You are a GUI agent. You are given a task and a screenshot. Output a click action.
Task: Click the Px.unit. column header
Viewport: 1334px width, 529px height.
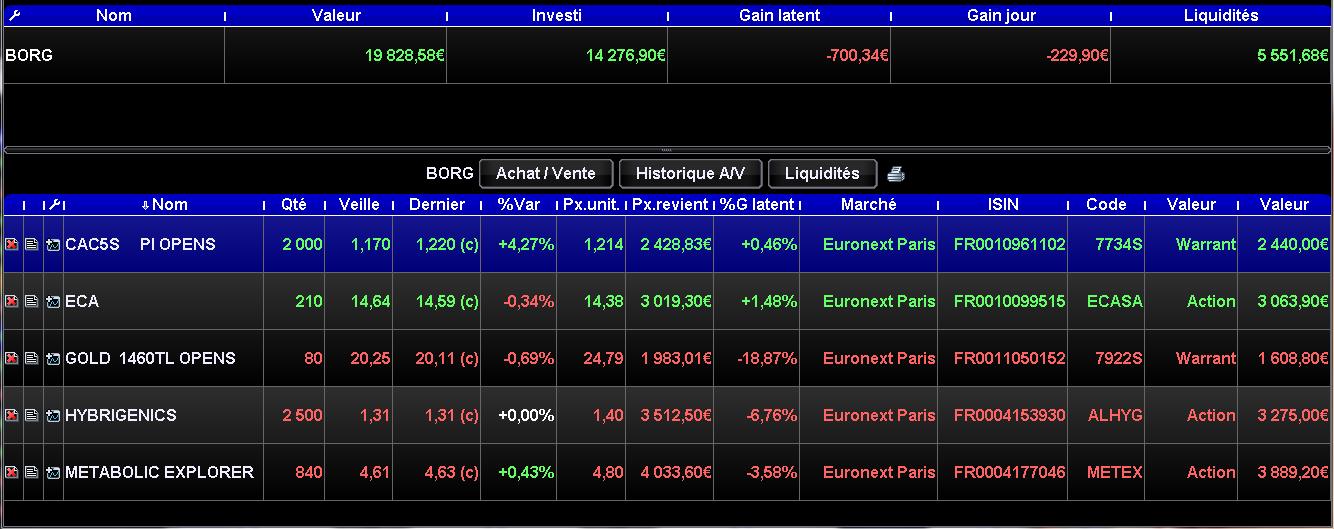(591, 204)
